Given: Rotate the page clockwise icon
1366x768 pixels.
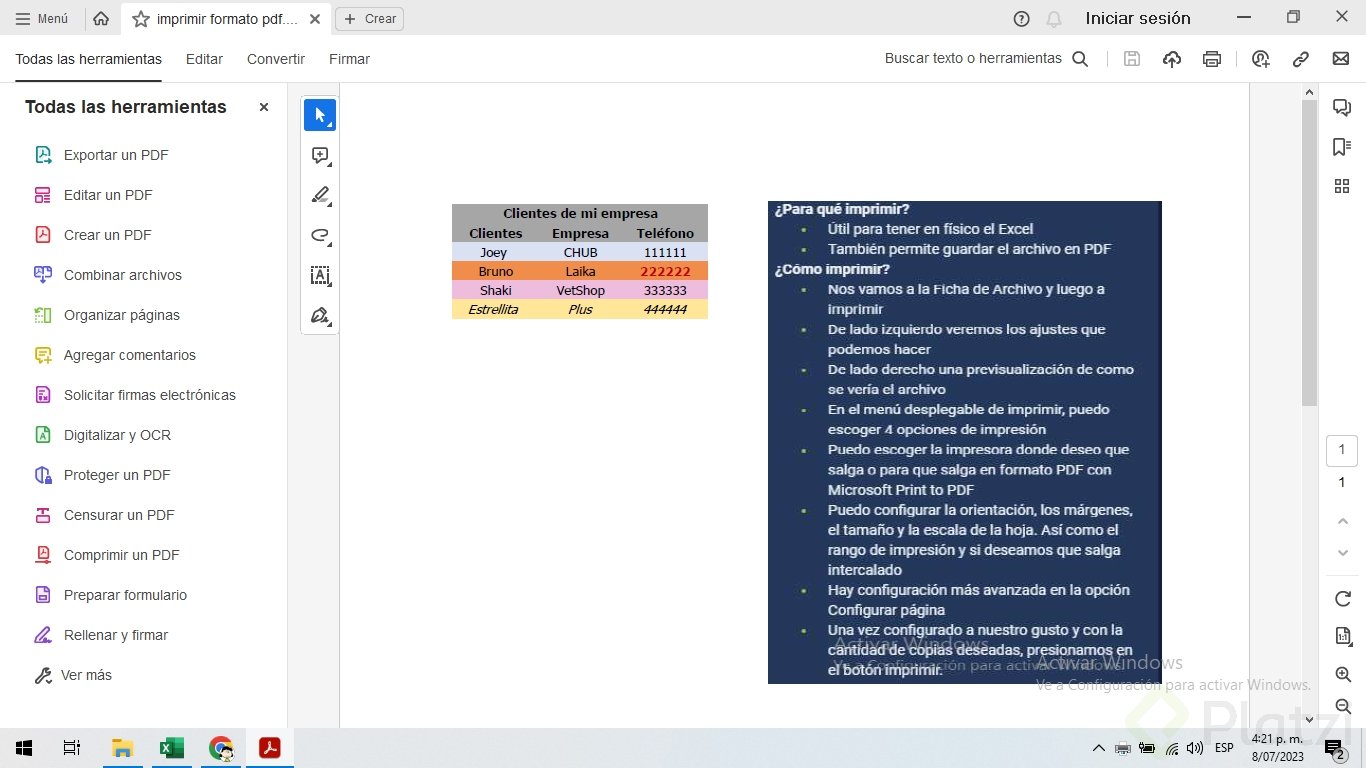Looking at the screenshot, I should (x=1343, y=598).
